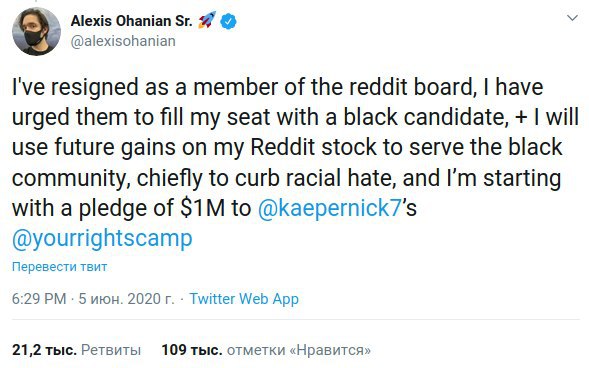Open Alexis Ohanian's masked profile photo
Viewport: 589px width, 368px height.
[x=36, y=31]
